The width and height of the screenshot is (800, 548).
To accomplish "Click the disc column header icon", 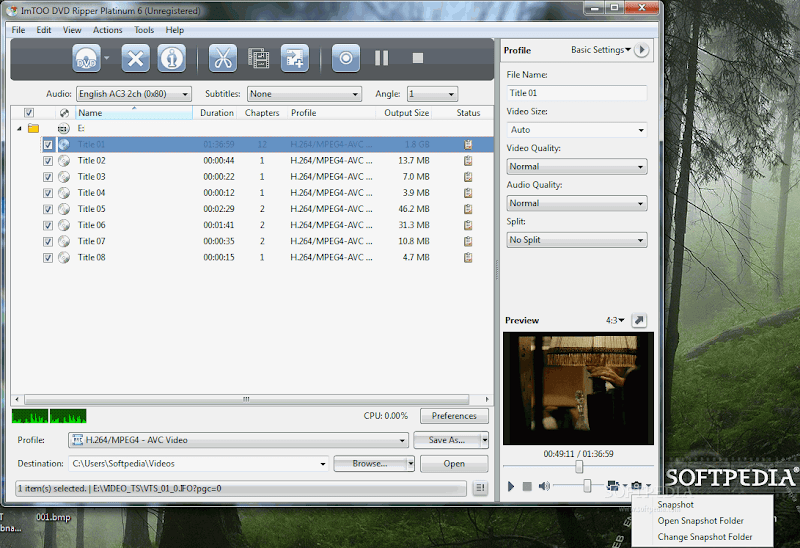I will tap(64, 113).
